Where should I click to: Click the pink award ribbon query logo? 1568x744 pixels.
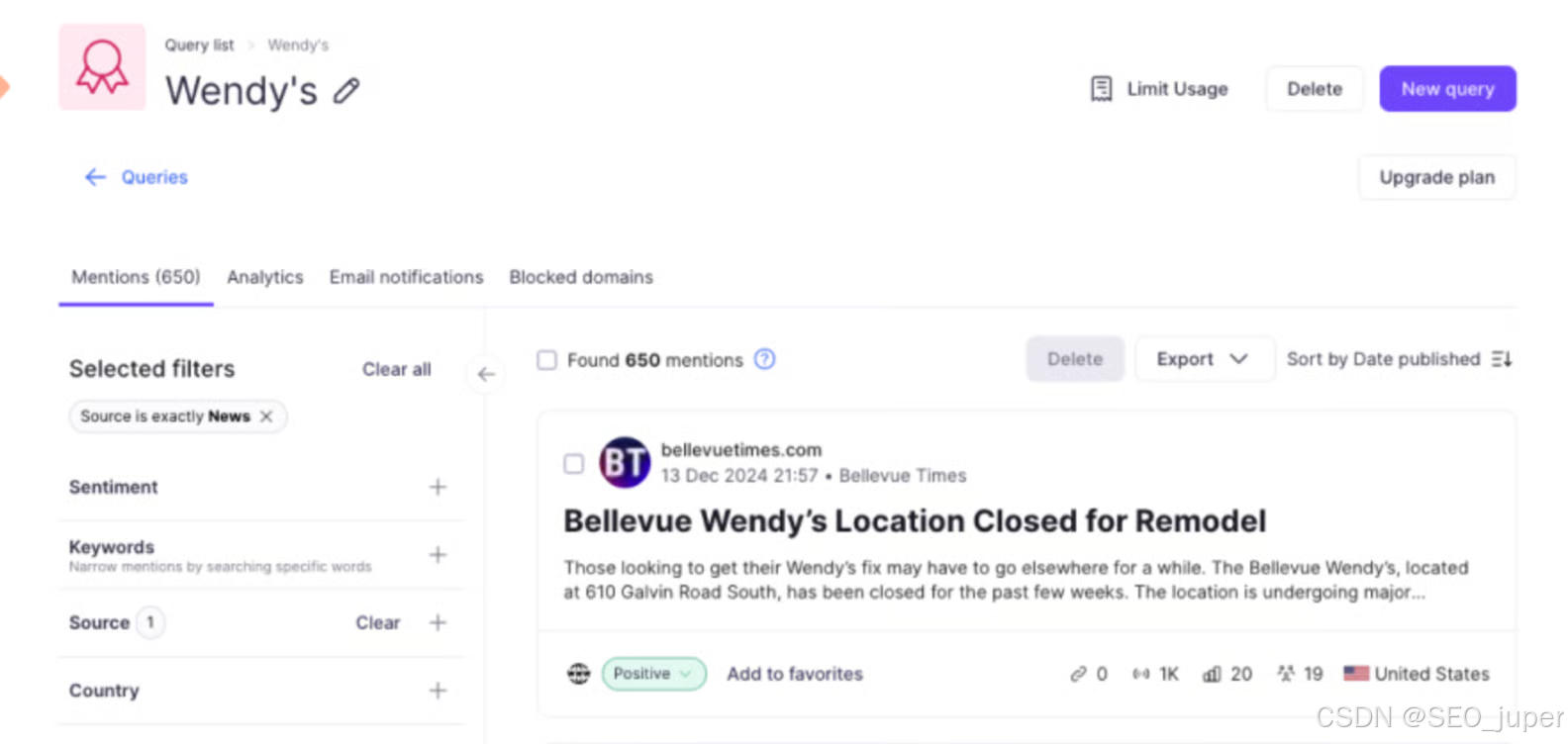102,67
